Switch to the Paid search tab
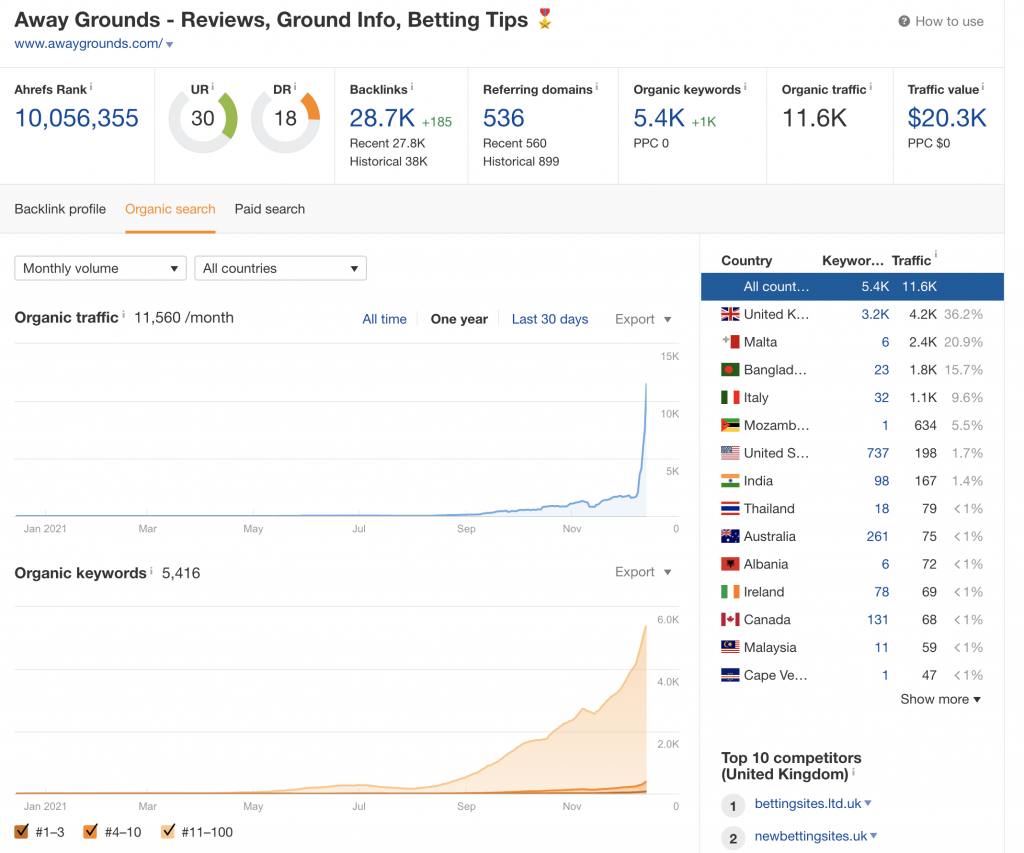The image size is (1024, 853). tap(270, 209)
